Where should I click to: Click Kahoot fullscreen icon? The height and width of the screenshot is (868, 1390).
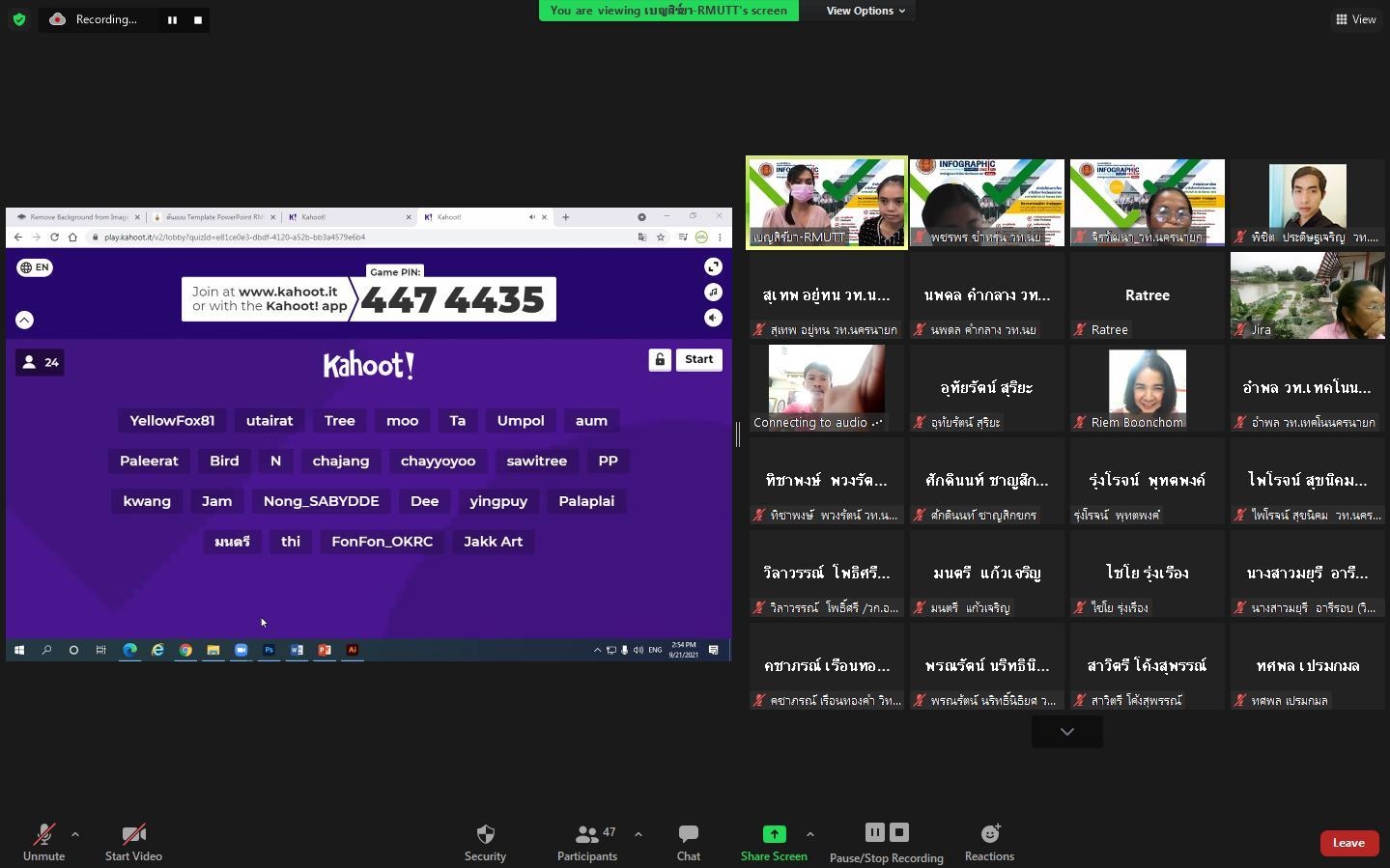(x=713, y=266)
